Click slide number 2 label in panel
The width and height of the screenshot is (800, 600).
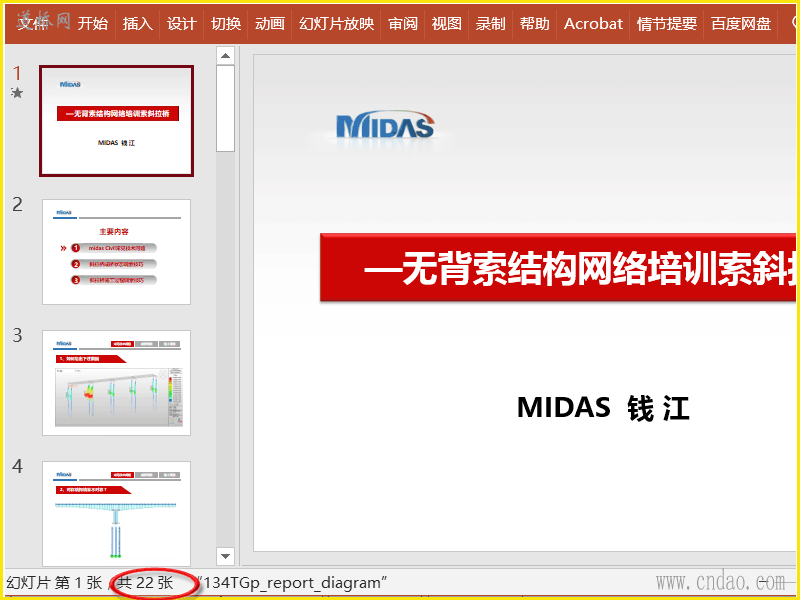coord(18,205)
